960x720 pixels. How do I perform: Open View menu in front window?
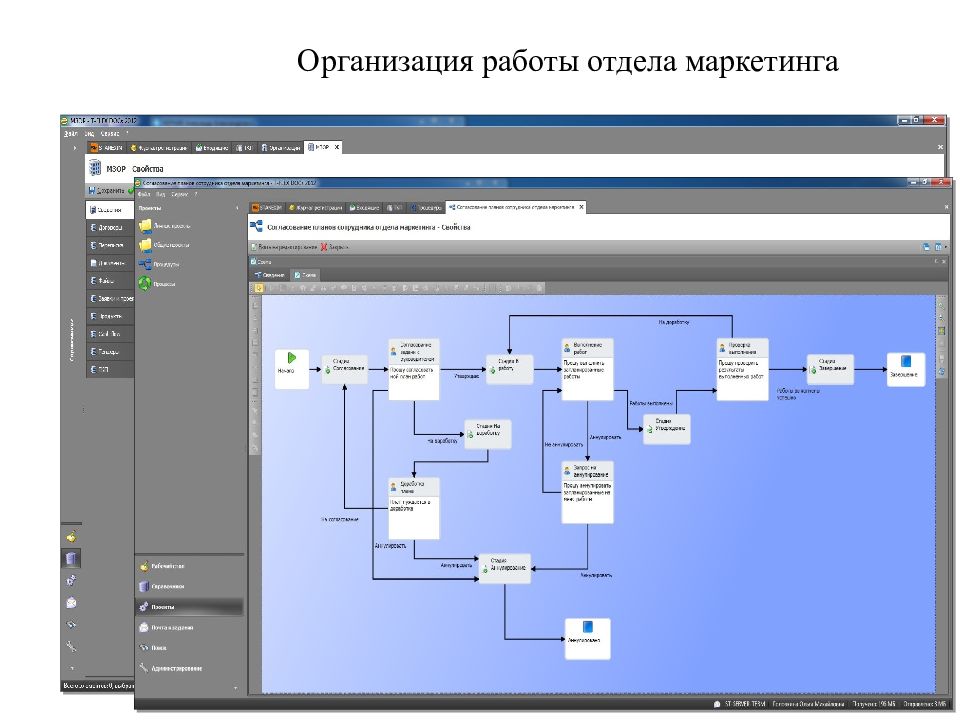click(x=160, y=194)
